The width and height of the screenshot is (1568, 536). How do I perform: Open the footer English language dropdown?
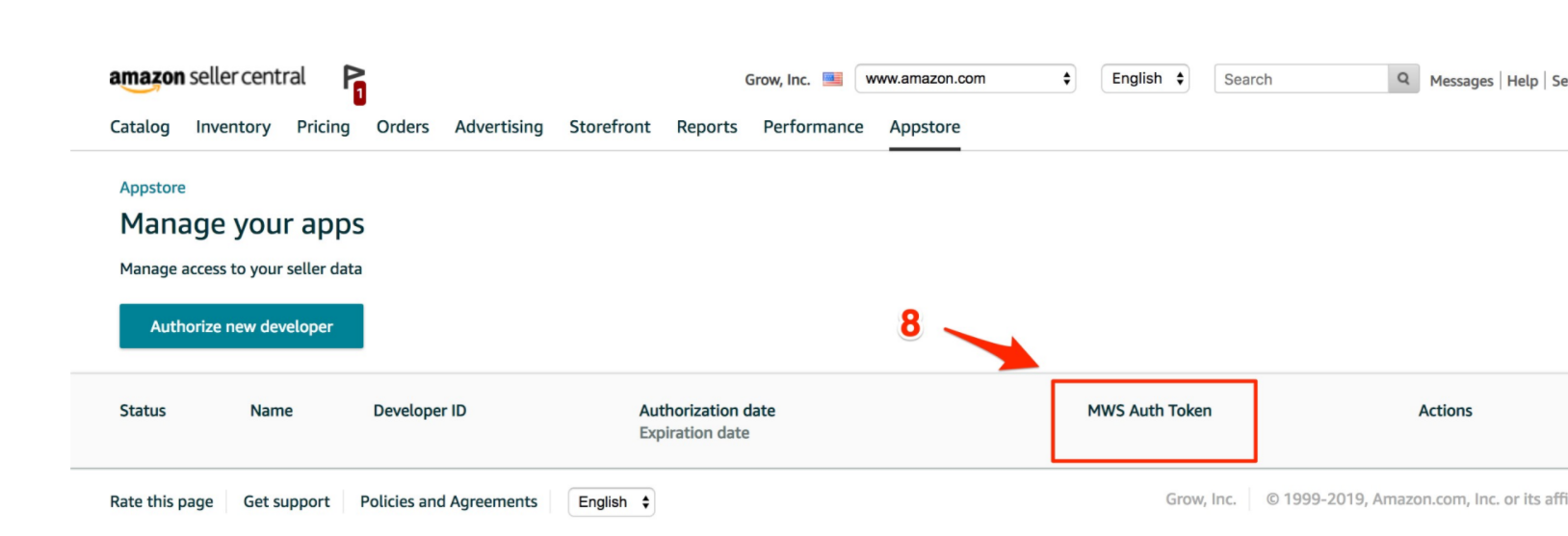[x=612, y=502]
